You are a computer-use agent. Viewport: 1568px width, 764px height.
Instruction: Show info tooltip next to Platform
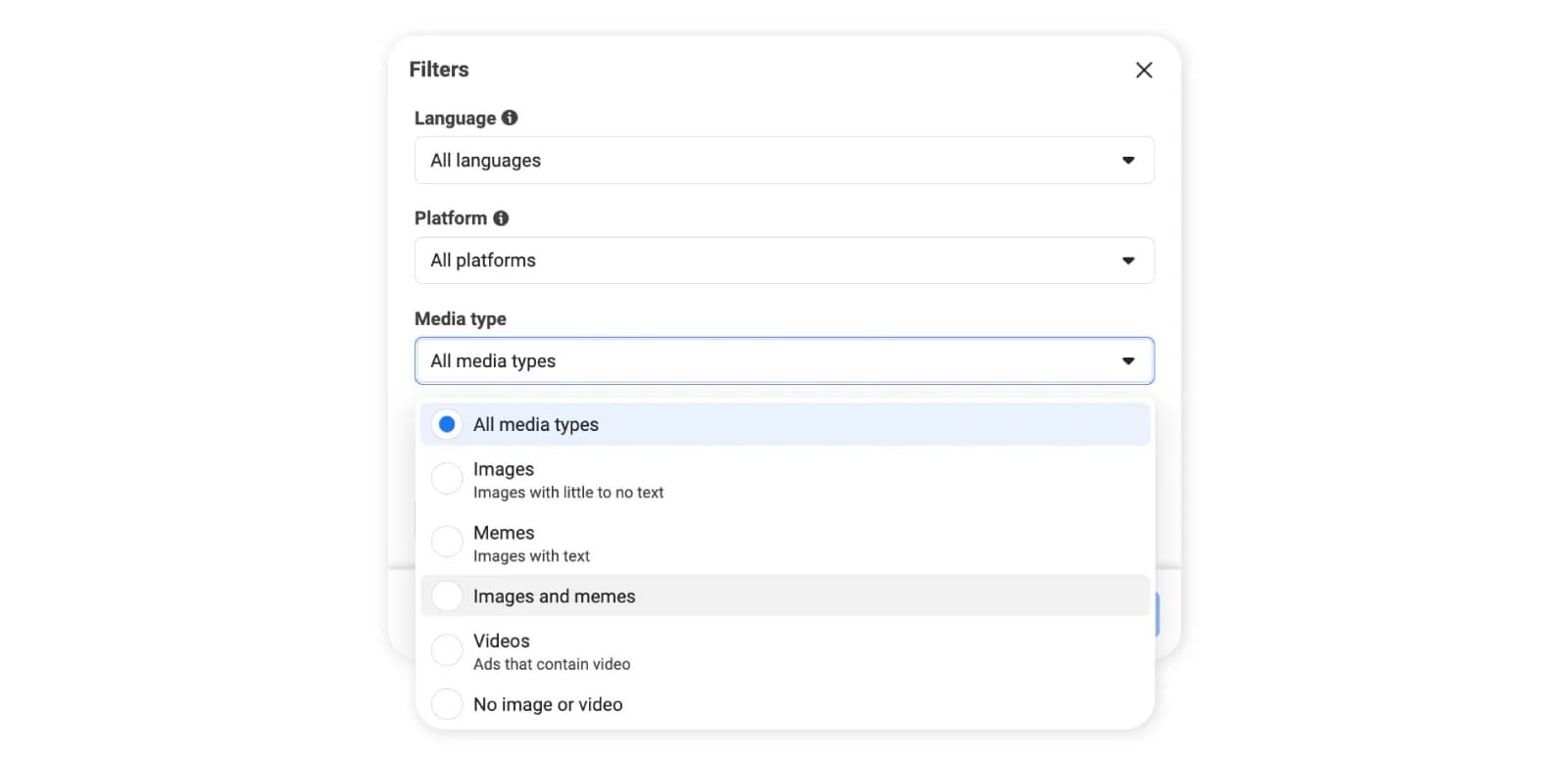pos(501,218)
